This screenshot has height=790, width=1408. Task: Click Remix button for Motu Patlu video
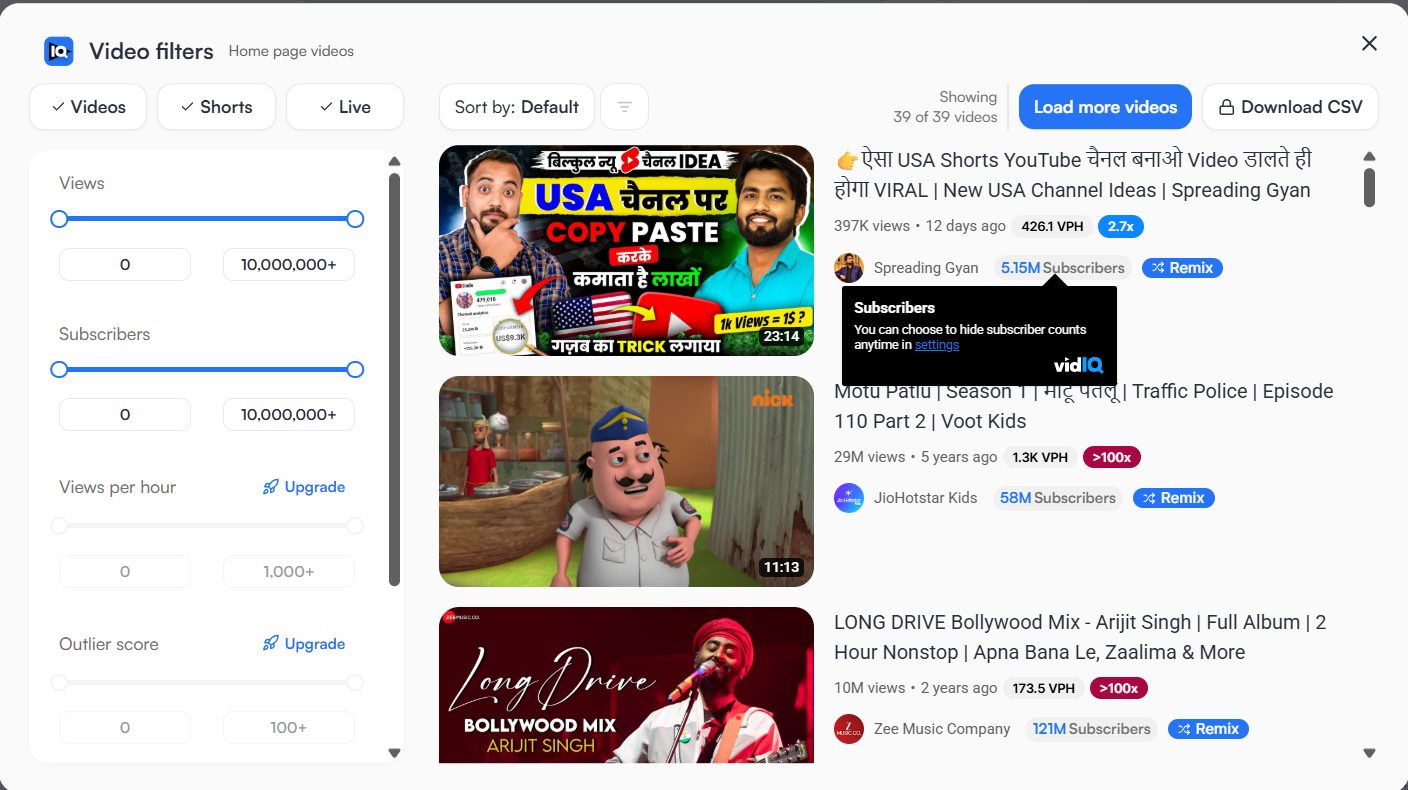pos(1174,498)
